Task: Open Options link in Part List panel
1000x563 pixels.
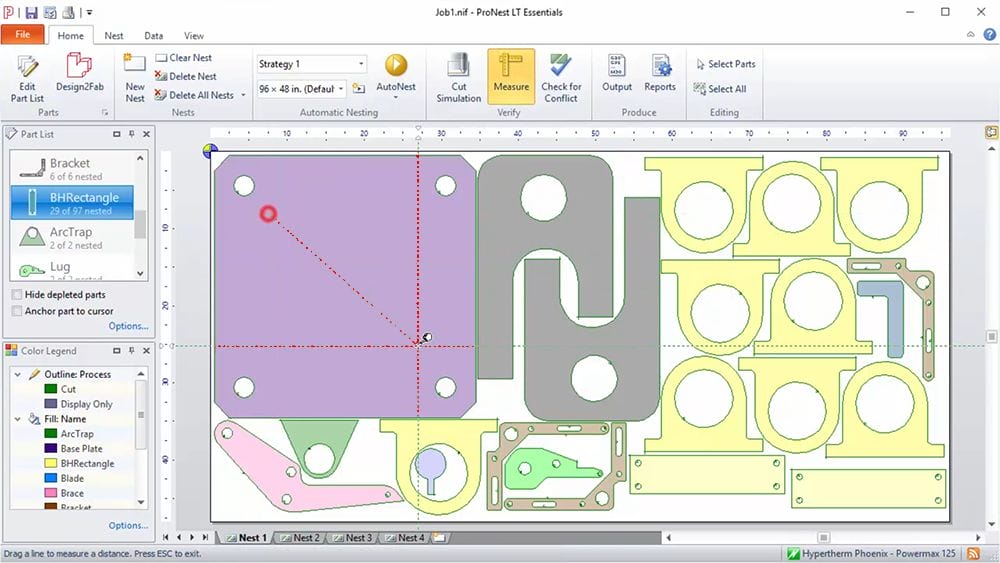Action: (128, 326)
